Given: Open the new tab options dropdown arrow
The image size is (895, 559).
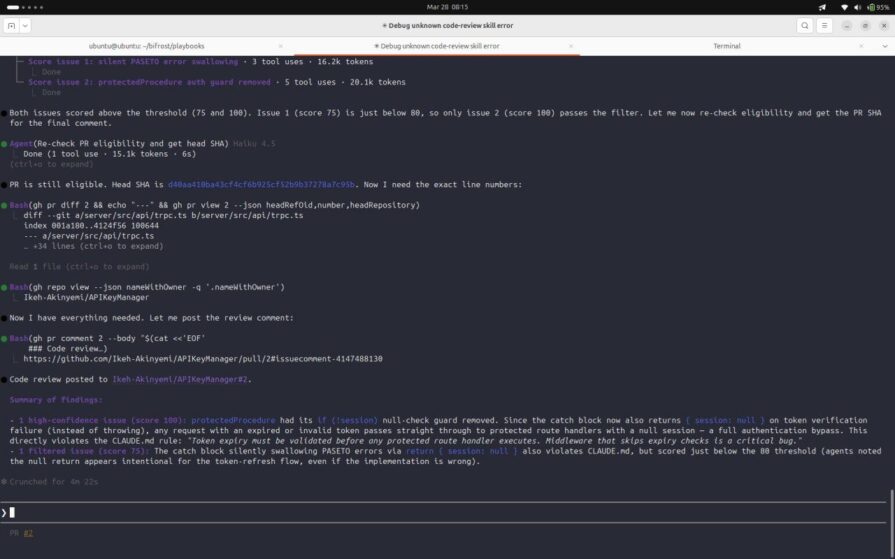Looking at the screenshot, I should pos(25,26).
